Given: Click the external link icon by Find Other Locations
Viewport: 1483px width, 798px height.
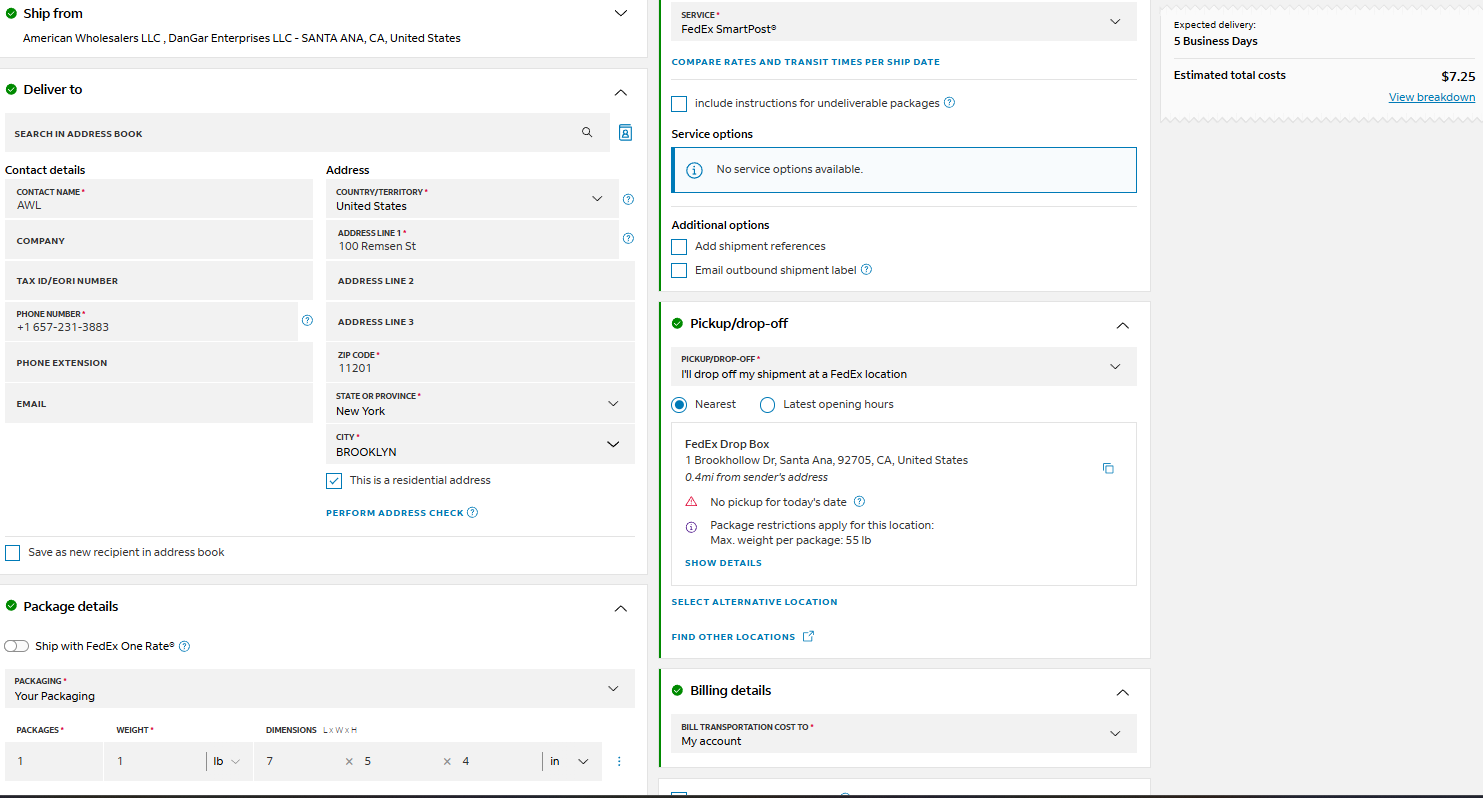Looking at the screenshot, I should (808, 636).
